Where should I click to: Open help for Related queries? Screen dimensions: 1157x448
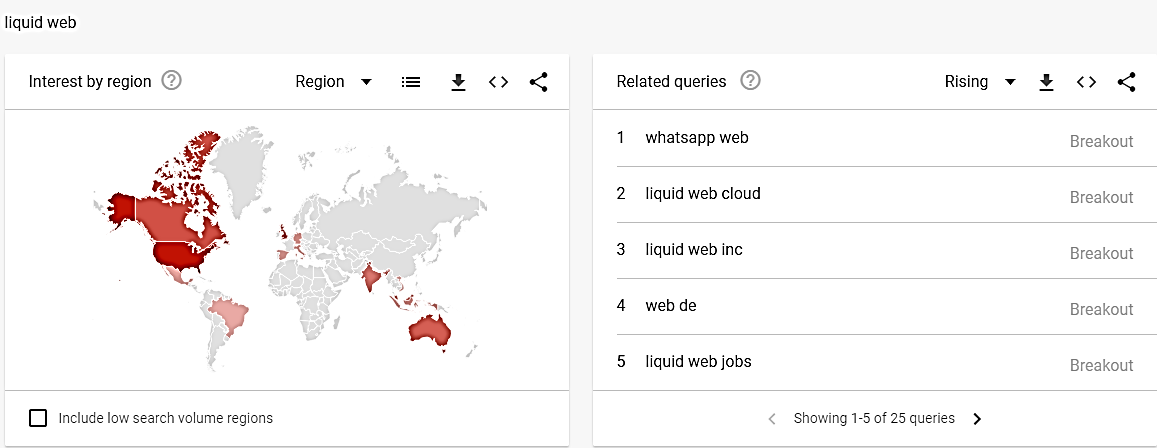(x=750, y=81)
